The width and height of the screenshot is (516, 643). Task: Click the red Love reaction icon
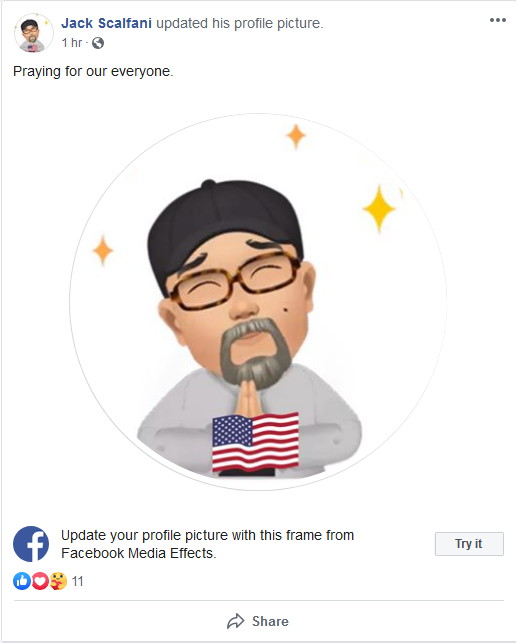tap(40, 581)
